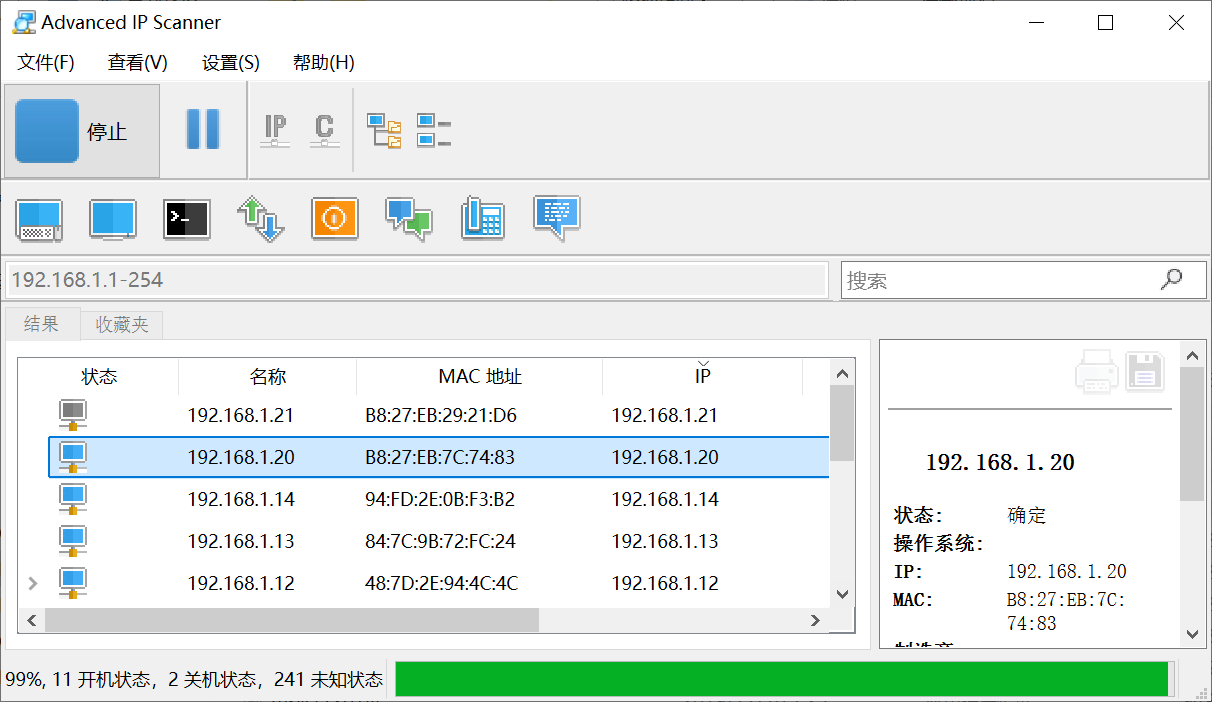Click the orange shutdown power icon
The image size is (1212, 702).
(x=335, y=218)
